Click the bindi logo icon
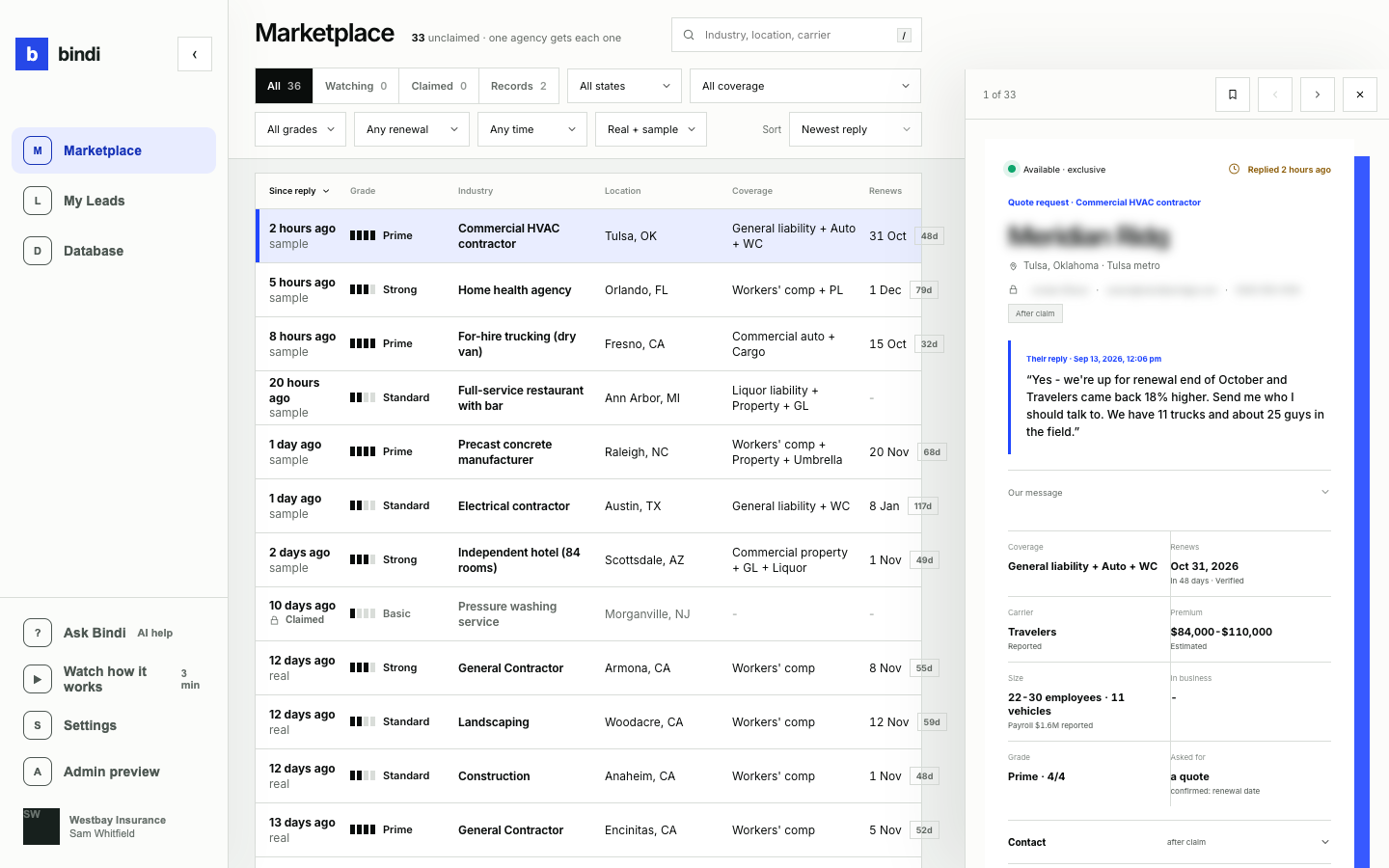 (x=32, y=54)
